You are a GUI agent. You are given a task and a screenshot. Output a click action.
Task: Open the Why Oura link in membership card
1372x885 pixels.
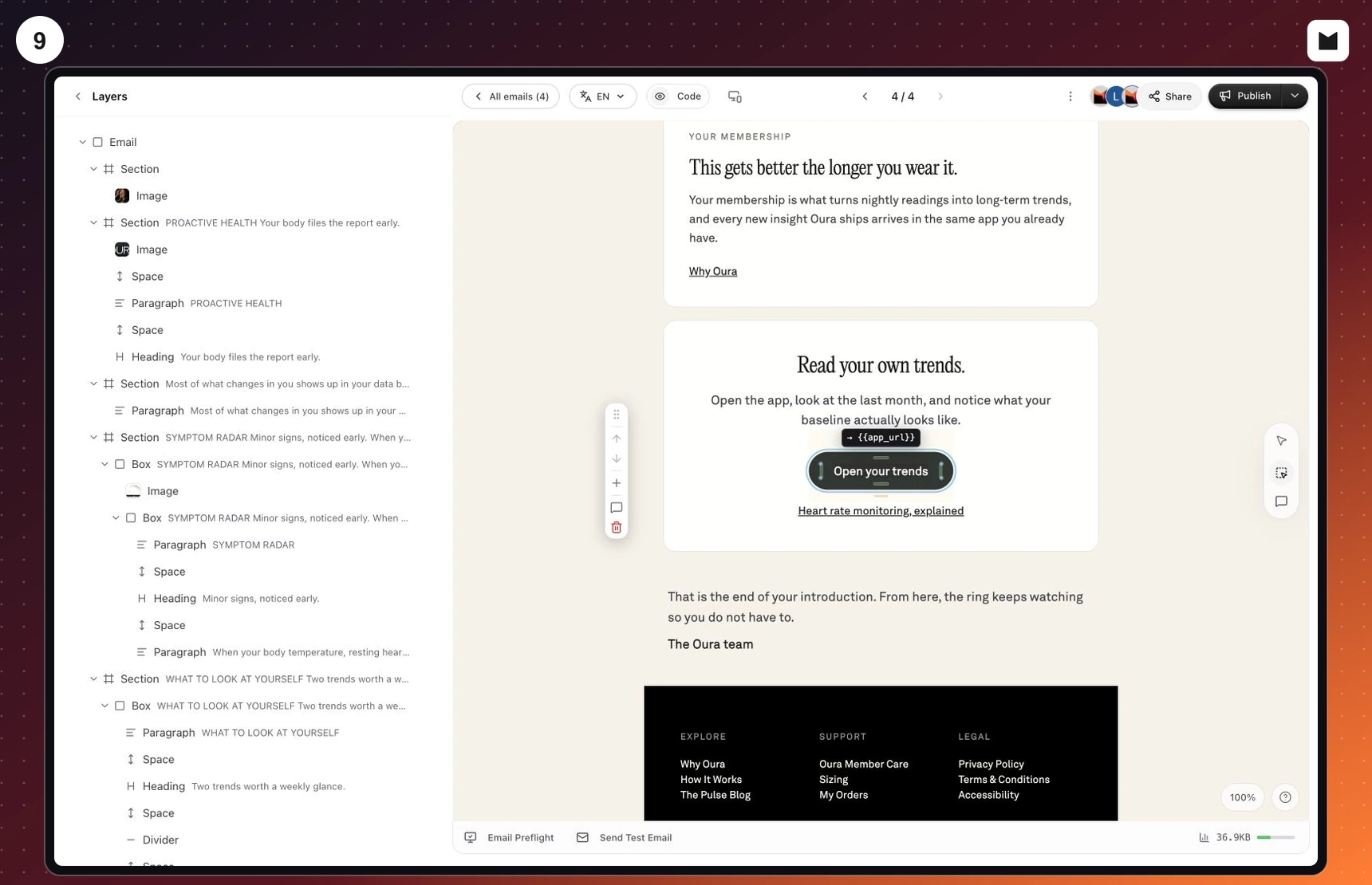click(x=713, y=271)
